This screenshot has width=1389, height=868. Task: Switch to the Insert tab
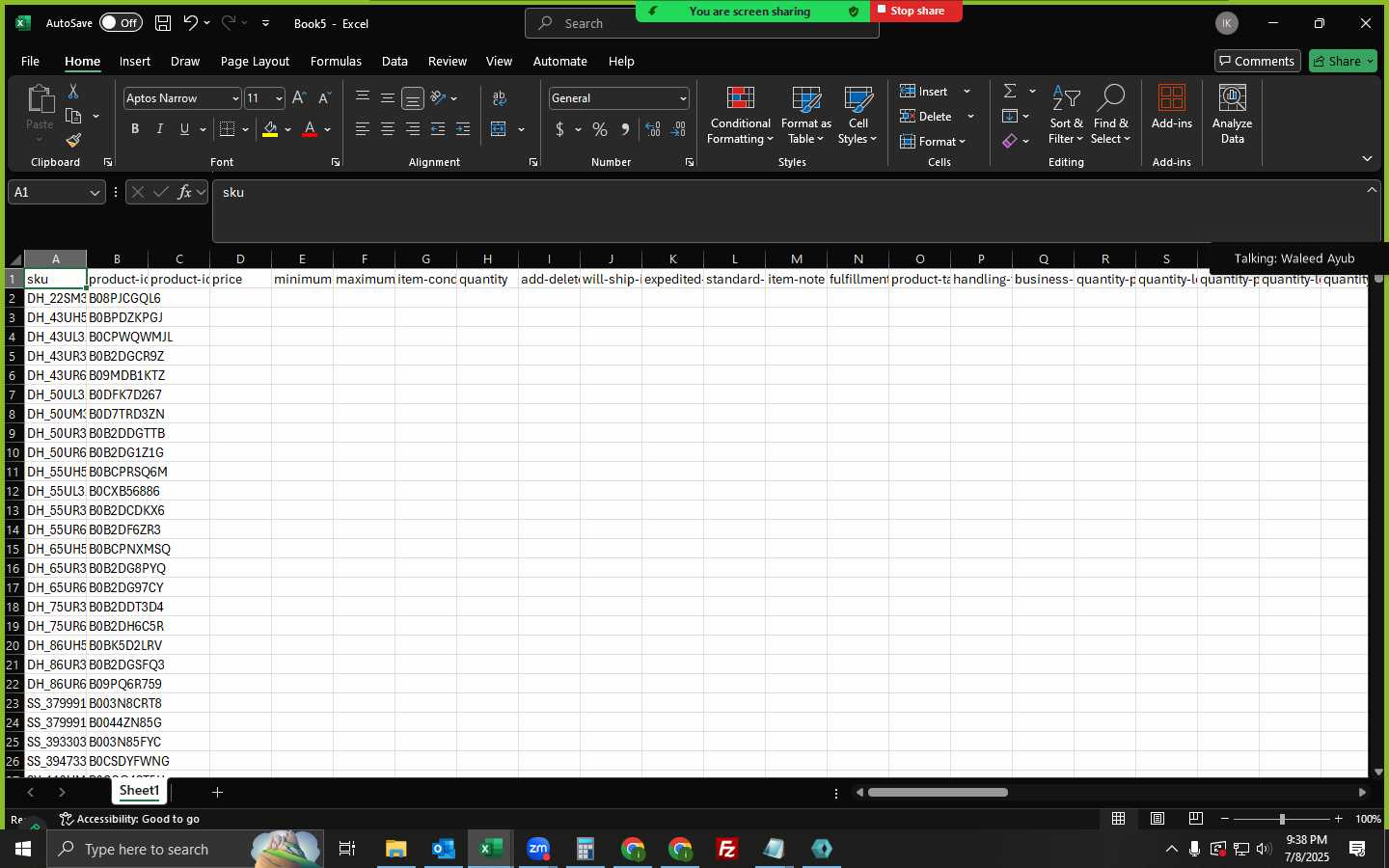point(135,61)
